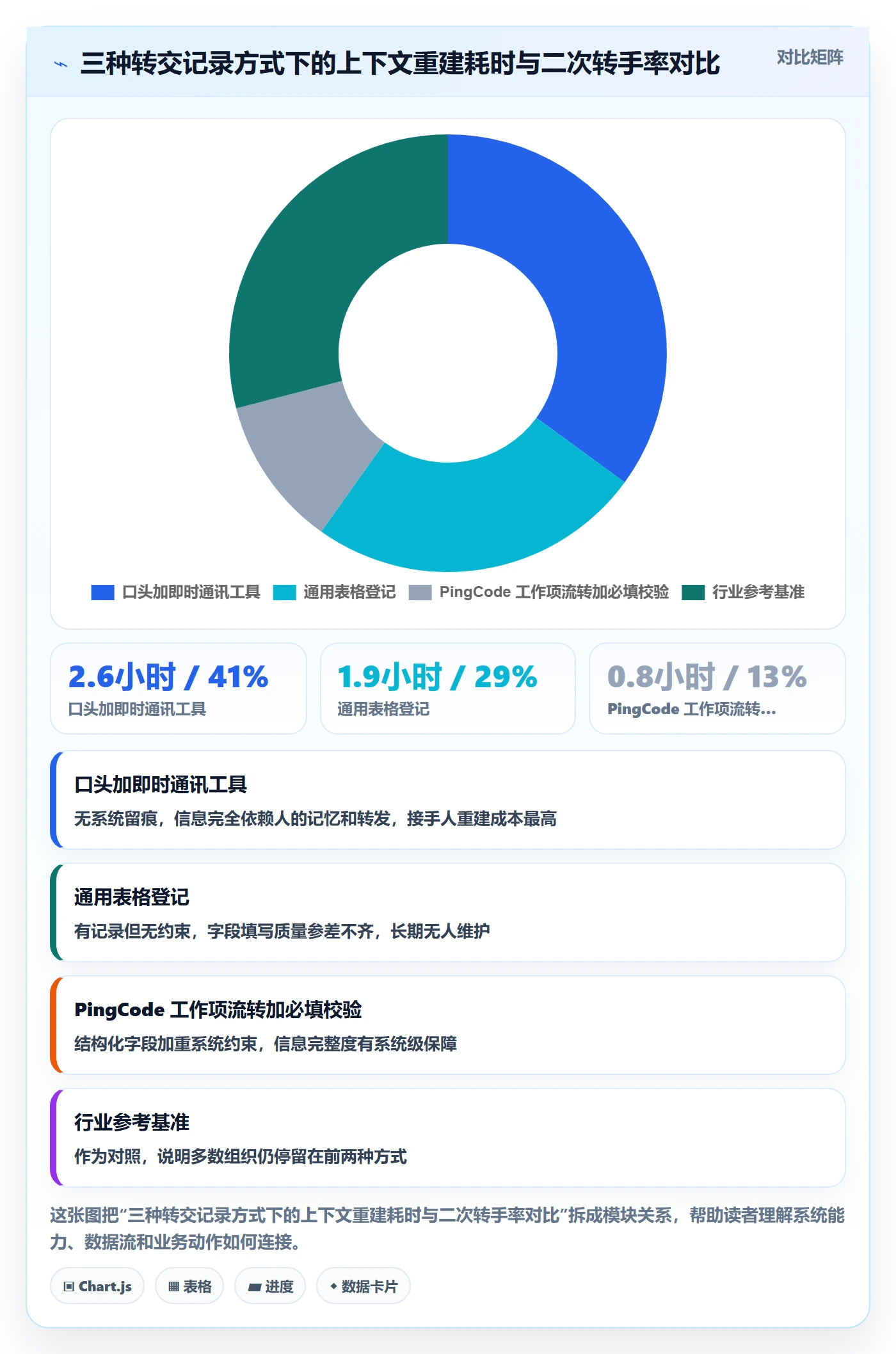Click the 行业参考基准 legend label text
896x1354 pixels.
pyautogui.click(x=758, y=593)
